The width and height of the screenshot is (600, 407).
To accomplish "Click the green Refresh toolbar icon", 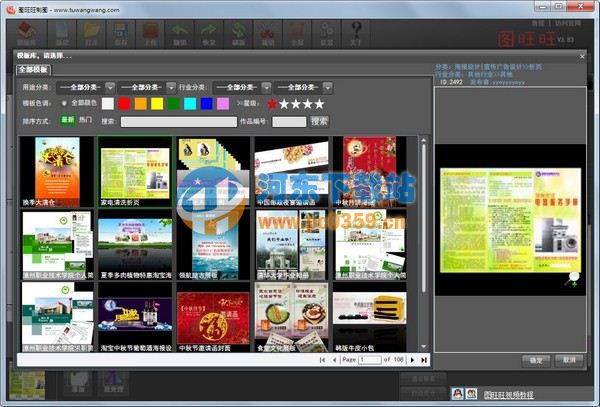I will coord(238,34).
